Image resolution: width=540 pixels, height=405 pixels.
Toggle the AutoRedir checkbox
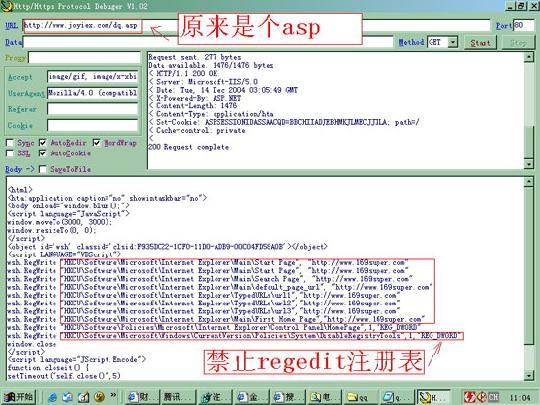pyautogui.click(x=43, y=143)
